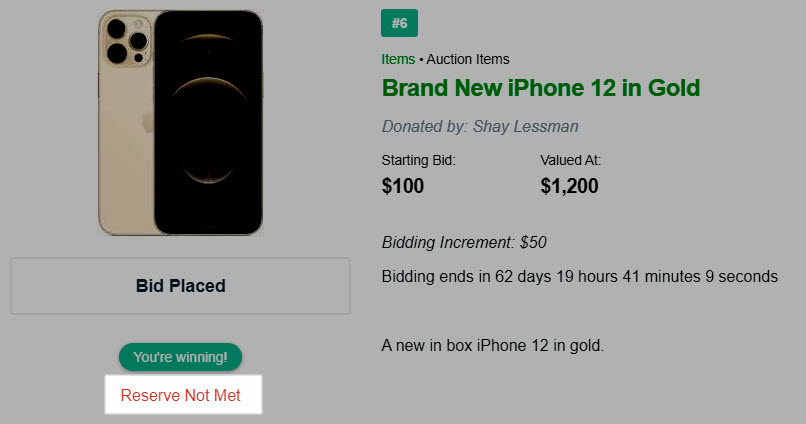
Task: Click the Bid Placed button
Action: pyautogui.click(x=180, y=286)
